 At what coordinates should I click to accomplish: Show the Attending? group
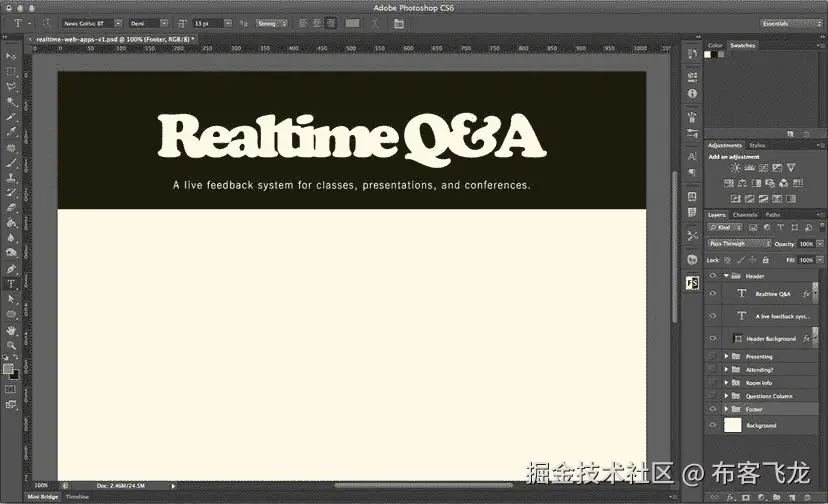point(712,369)
